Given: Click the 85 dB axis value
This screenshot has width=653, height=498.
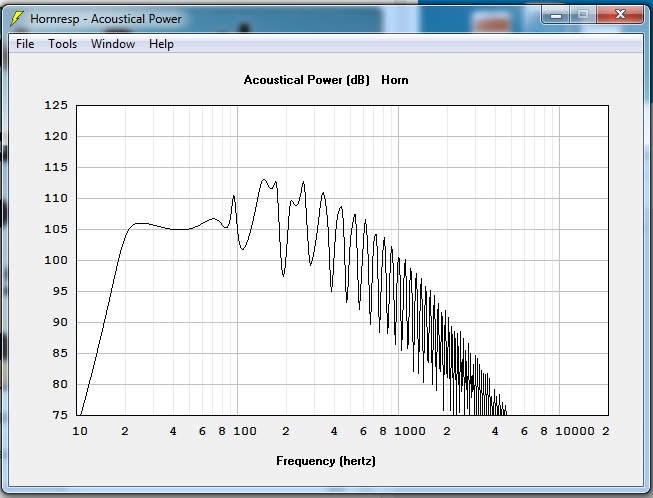Looking at the screenshot, I should pos(60,353).
